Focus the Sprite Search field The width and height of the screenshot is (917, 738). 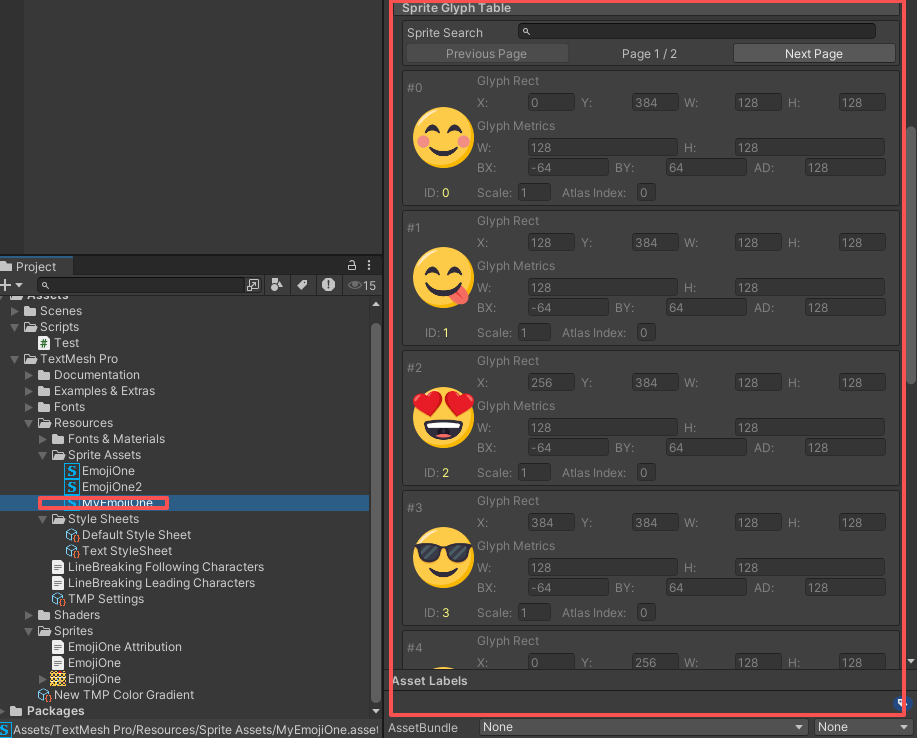point(697,32)
